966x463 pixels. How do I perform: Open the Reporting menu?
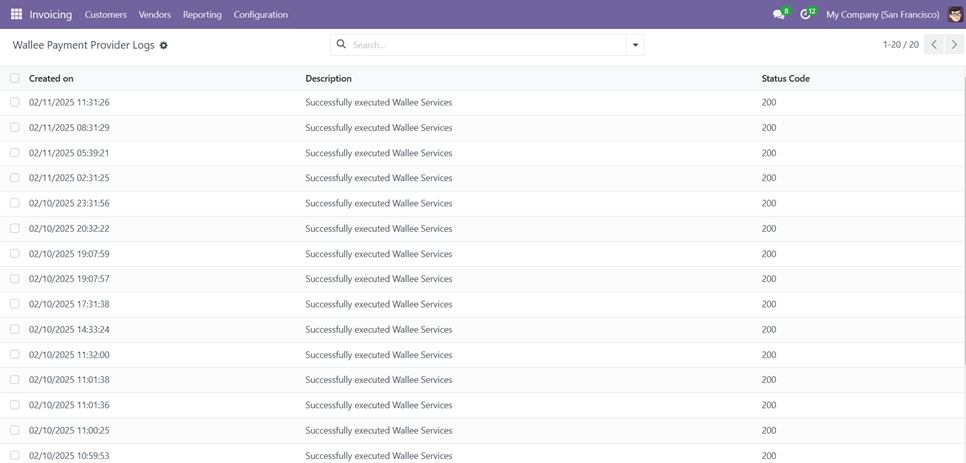(x=202, y=15)
